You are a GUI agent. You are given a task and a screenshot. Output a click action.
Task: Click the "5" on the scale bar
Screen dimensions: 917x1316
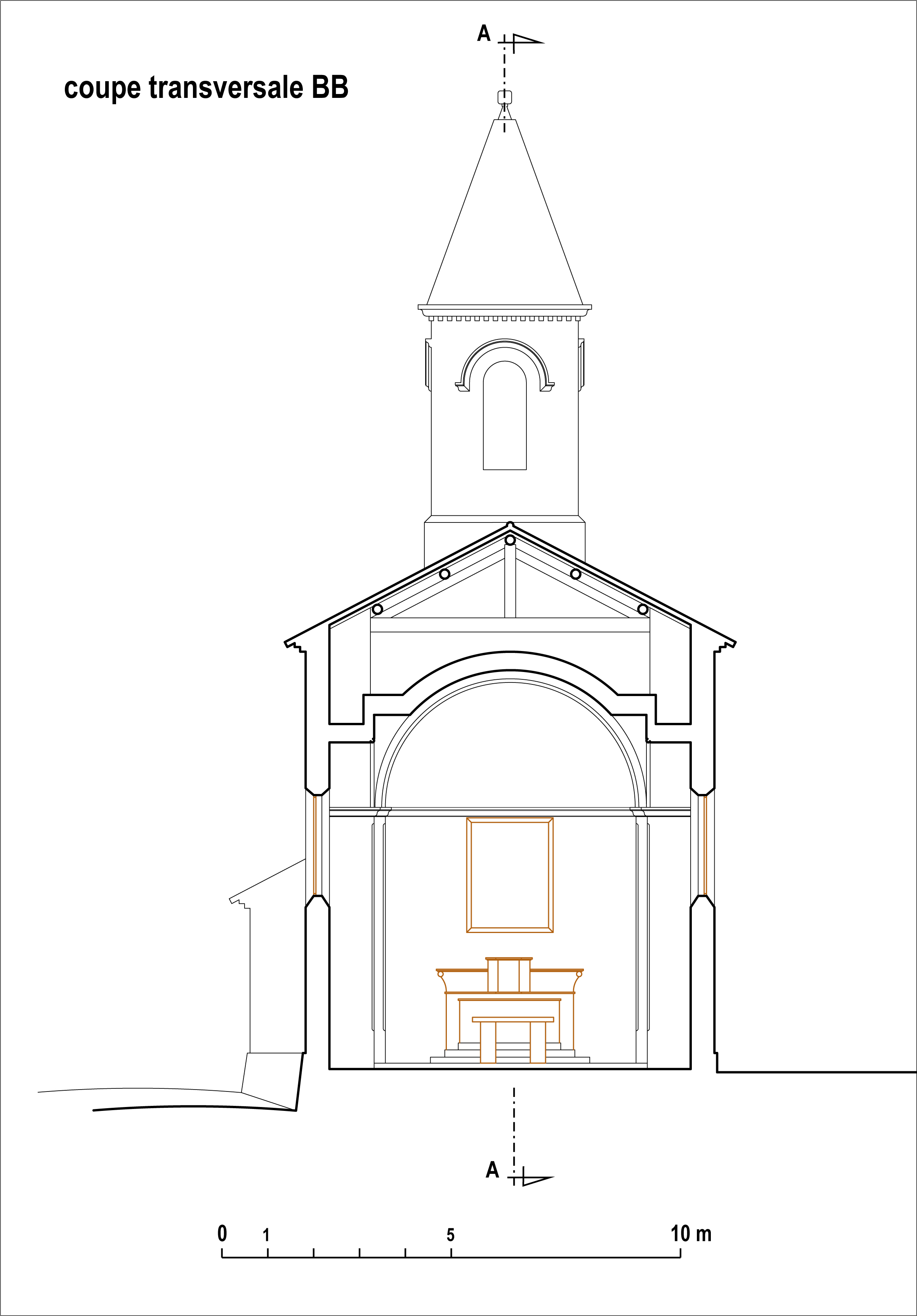[451, 1235]
